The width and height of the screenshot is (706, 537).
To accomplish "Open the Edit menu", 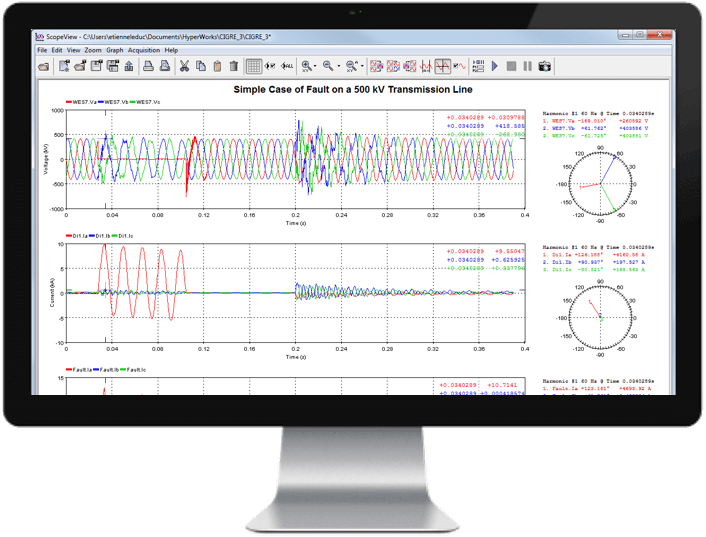I will coord(57,50).
